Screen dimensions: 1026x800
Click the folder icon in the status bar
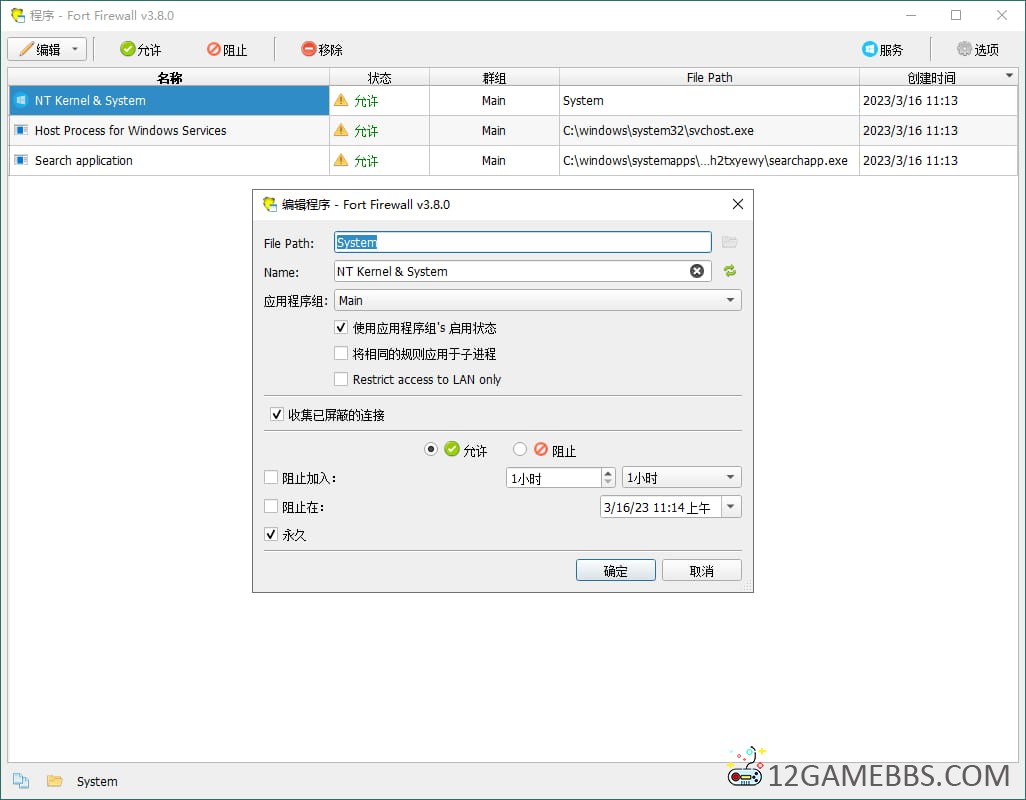click(54, 780)
